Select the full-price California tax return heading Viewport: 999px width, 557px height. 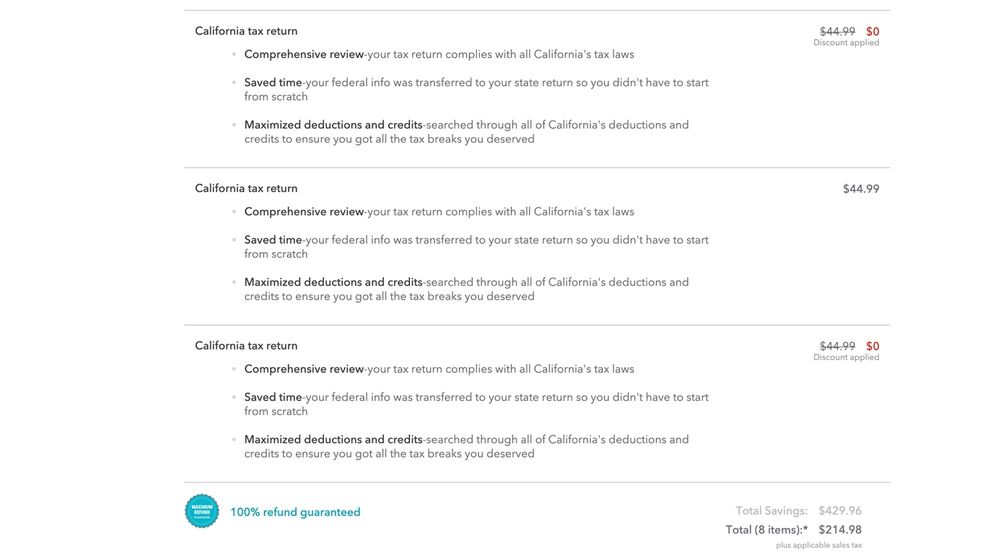coord(246,188)
